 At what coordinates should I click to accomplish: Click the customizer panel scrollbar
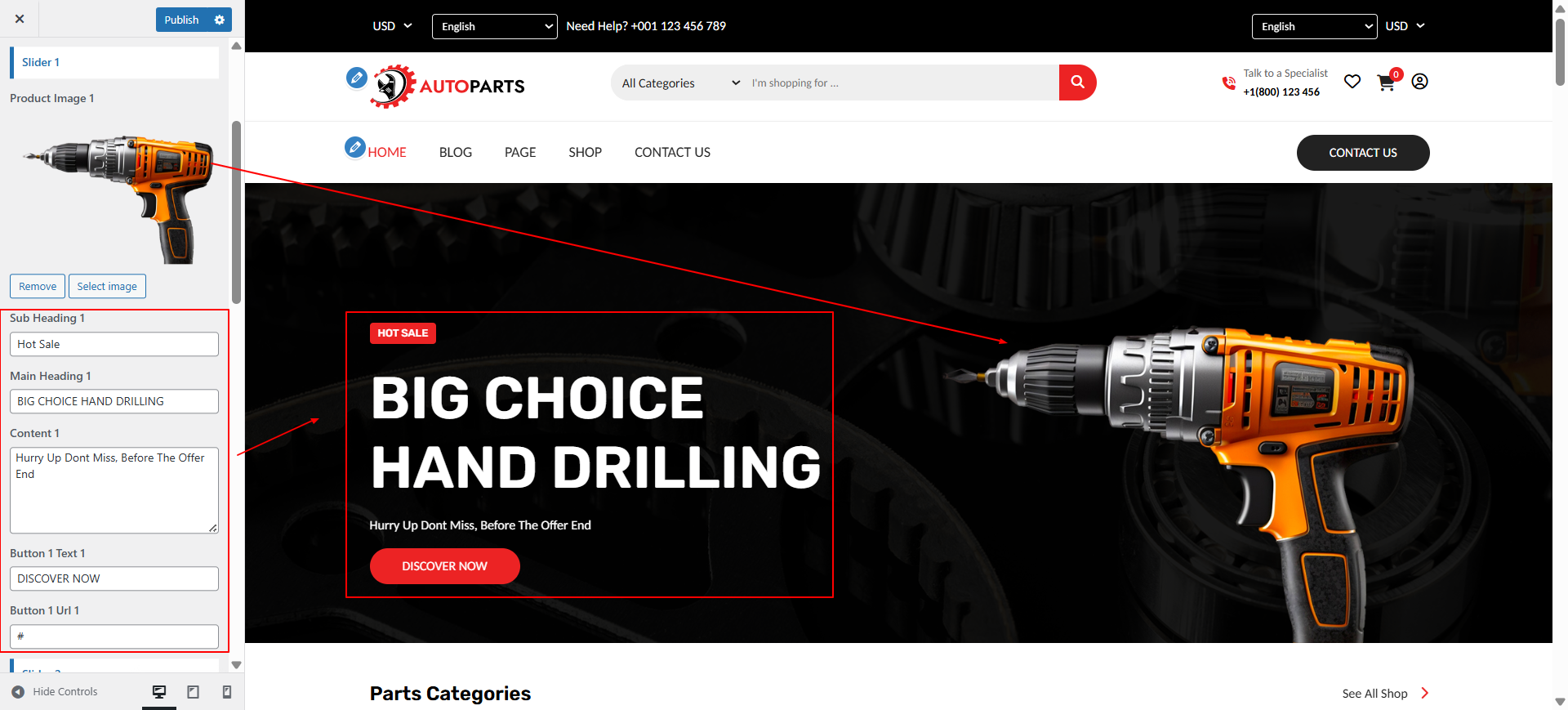pos(236,212)
